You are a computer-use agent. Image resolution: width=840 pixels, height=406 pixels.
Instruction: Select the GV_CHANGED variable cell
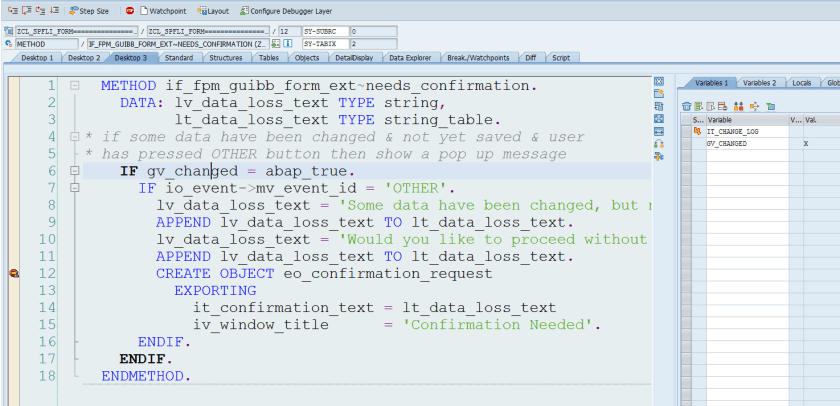coord(747,144)
